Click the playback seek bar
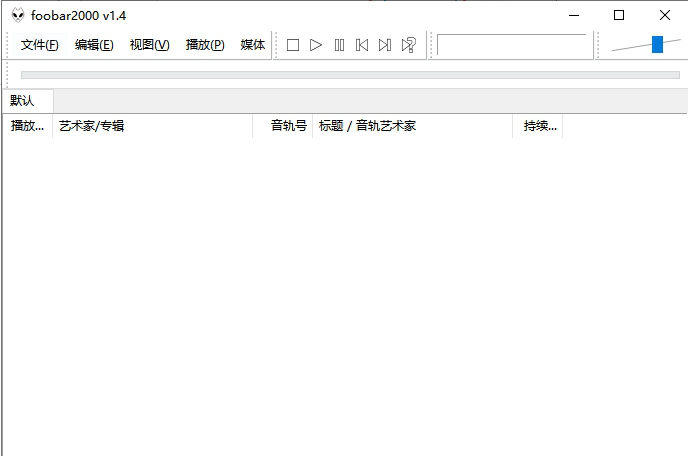This screenshot has width=688, height=474. click(x=350, y=75)
